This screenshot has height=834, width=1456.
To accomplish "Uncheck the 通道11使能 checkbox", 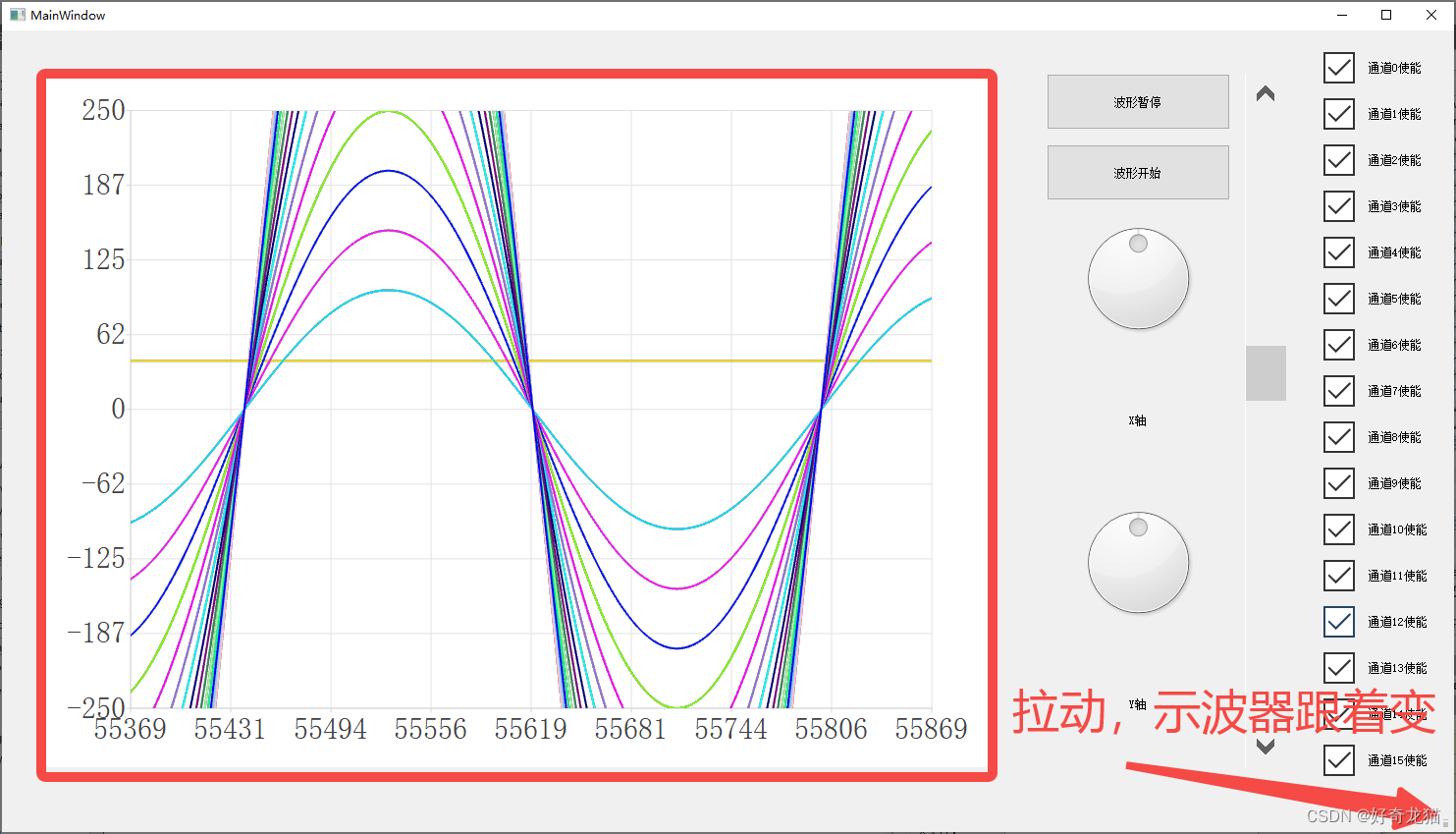I will coord(1339,576).
